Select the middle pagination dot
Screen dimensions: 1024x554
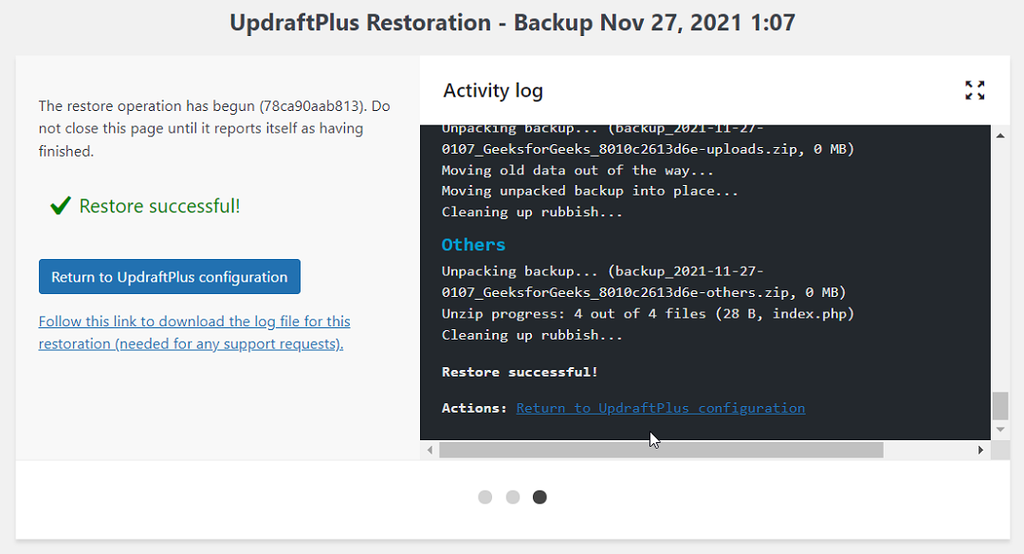tap(513, 497)
